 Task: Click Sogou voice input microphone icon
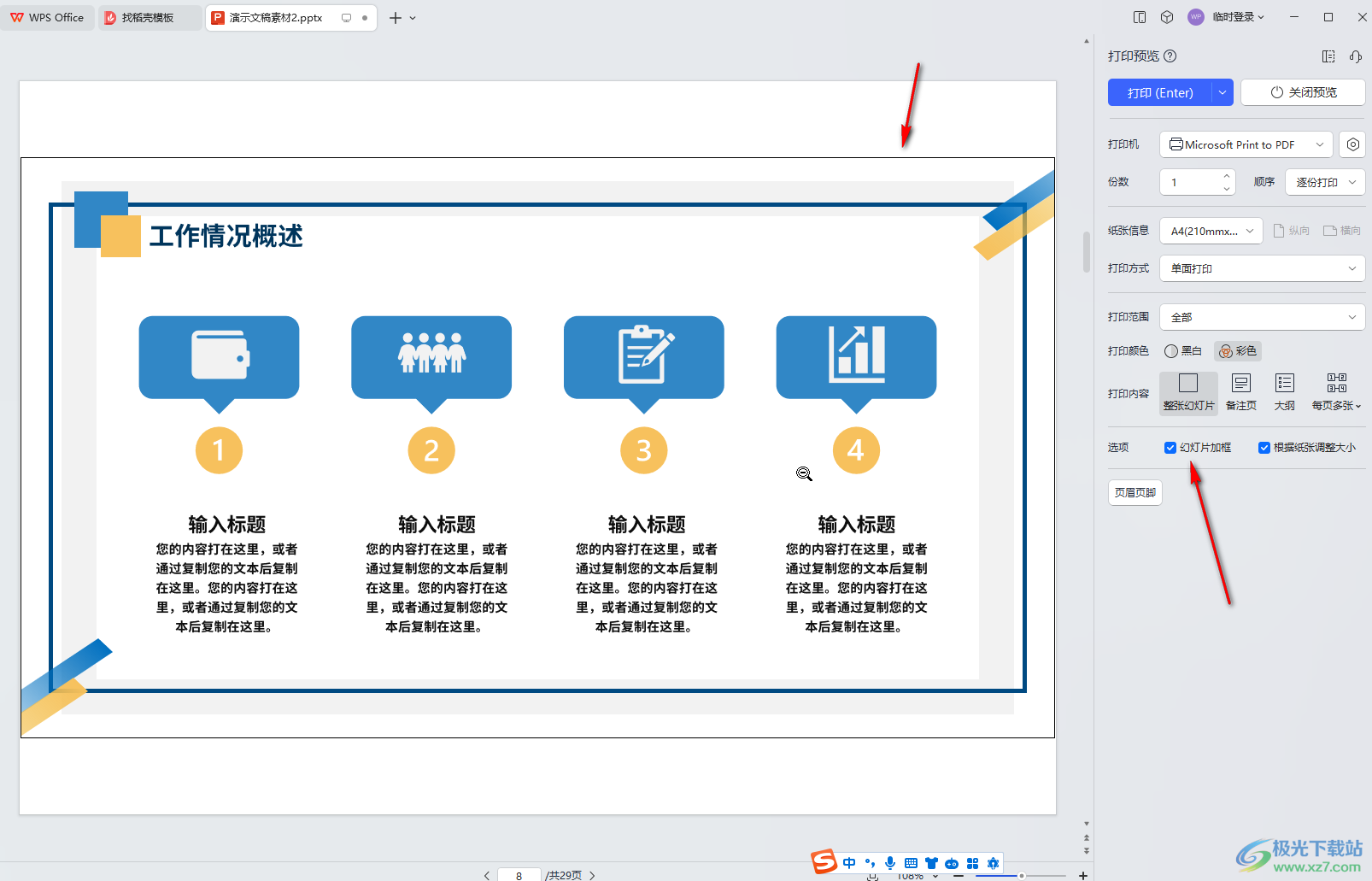pos(890,863)
